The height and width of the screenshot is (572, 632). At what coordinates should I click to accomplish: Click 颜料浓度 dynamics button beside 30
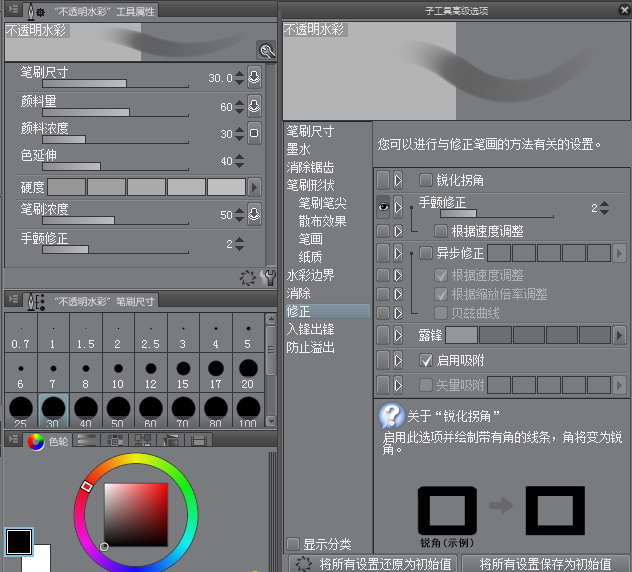point(254,133)
